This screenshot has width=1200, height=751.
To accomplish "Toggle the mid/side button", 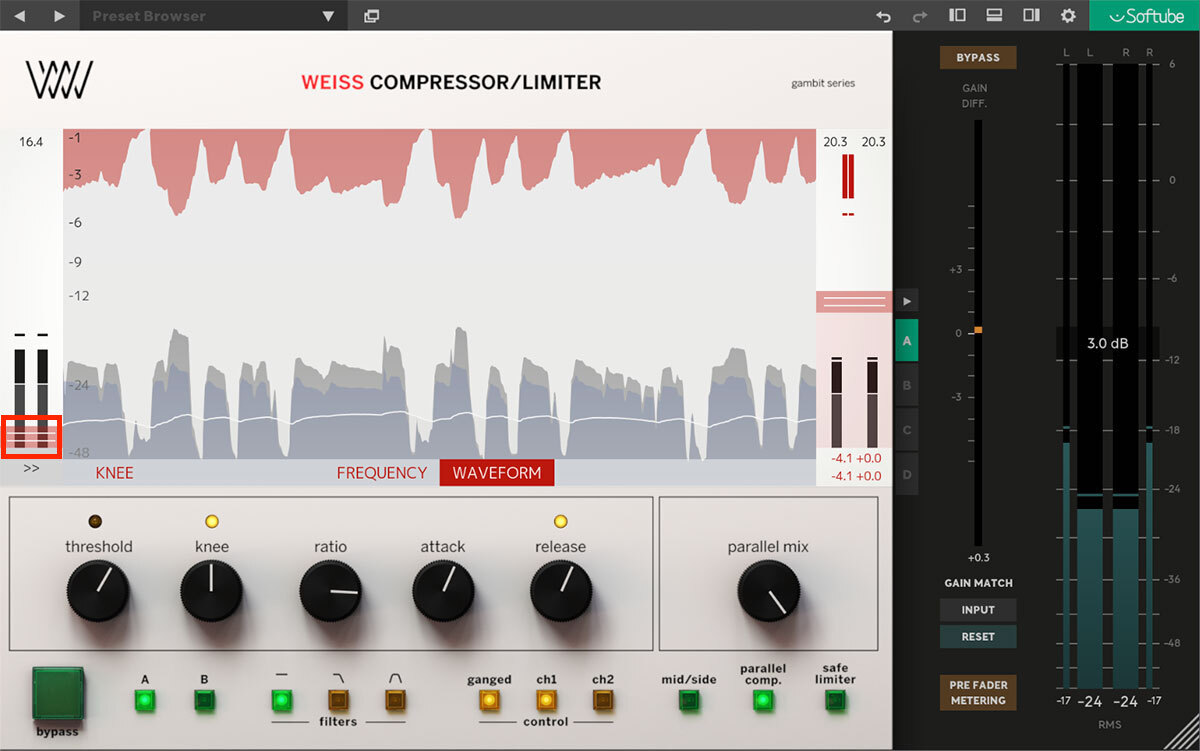I will pyautogui.click(x=688, y=700).
